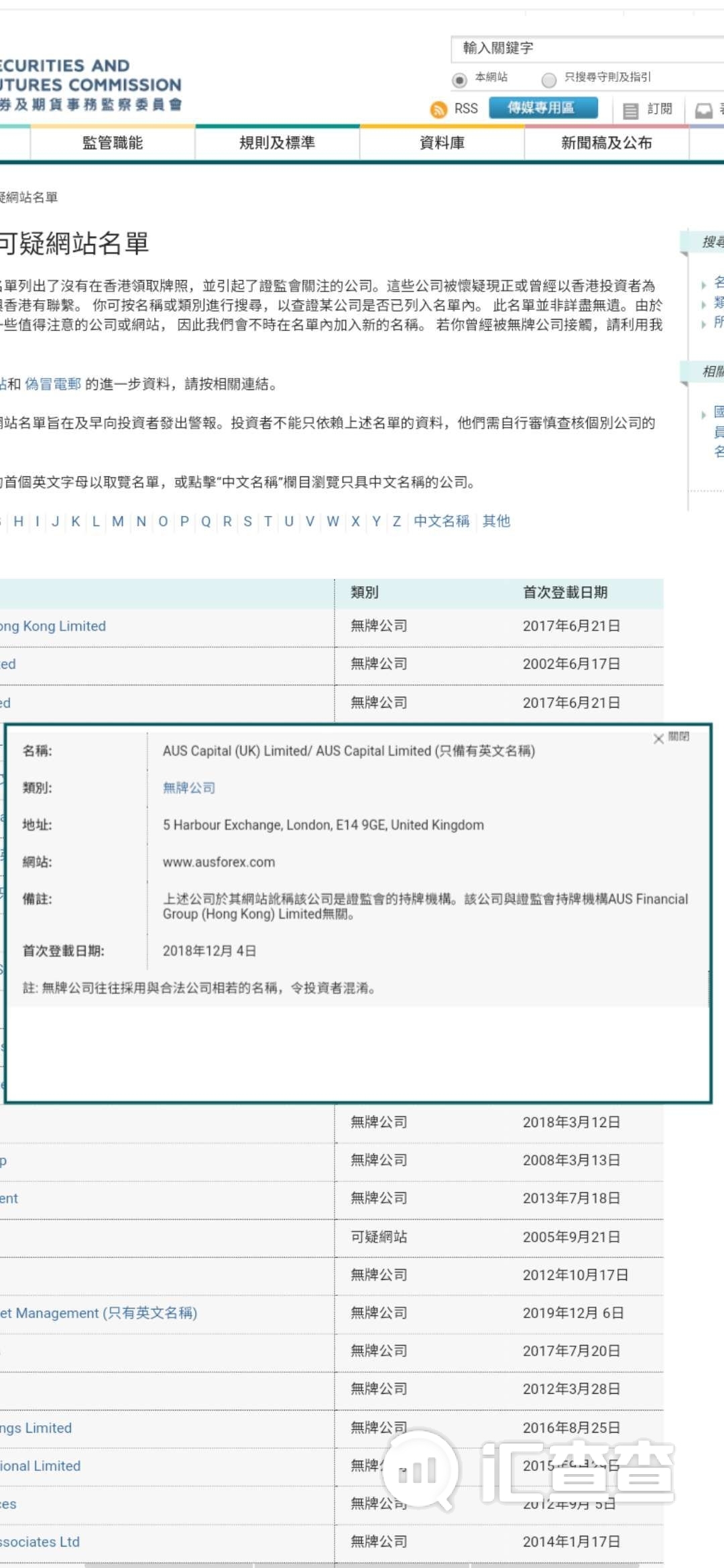The width and height of the screenshot is (724, 1568).
Task: Click the 2013年7月18日 date cell
Action: pyautogui.click(x=571, y=1198)
